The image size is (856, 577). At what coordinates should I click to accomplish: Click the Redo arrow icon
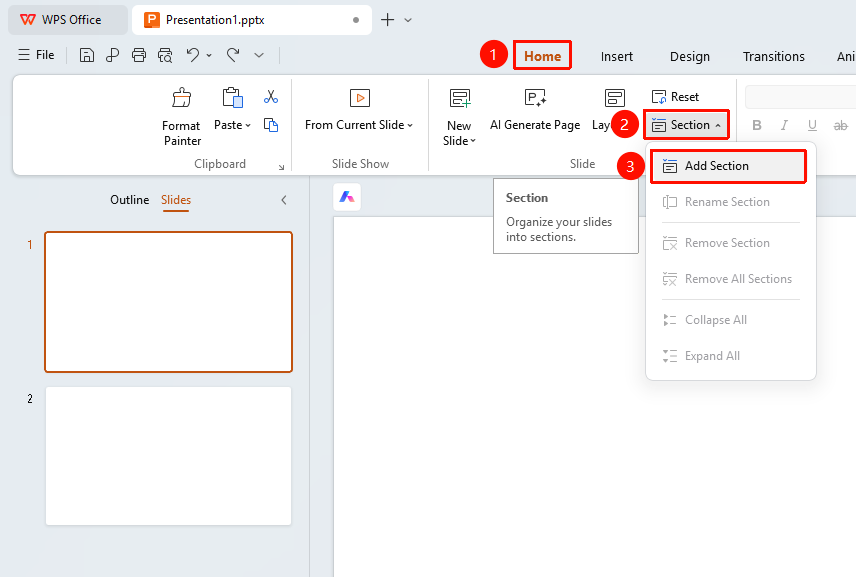point(233,55)
